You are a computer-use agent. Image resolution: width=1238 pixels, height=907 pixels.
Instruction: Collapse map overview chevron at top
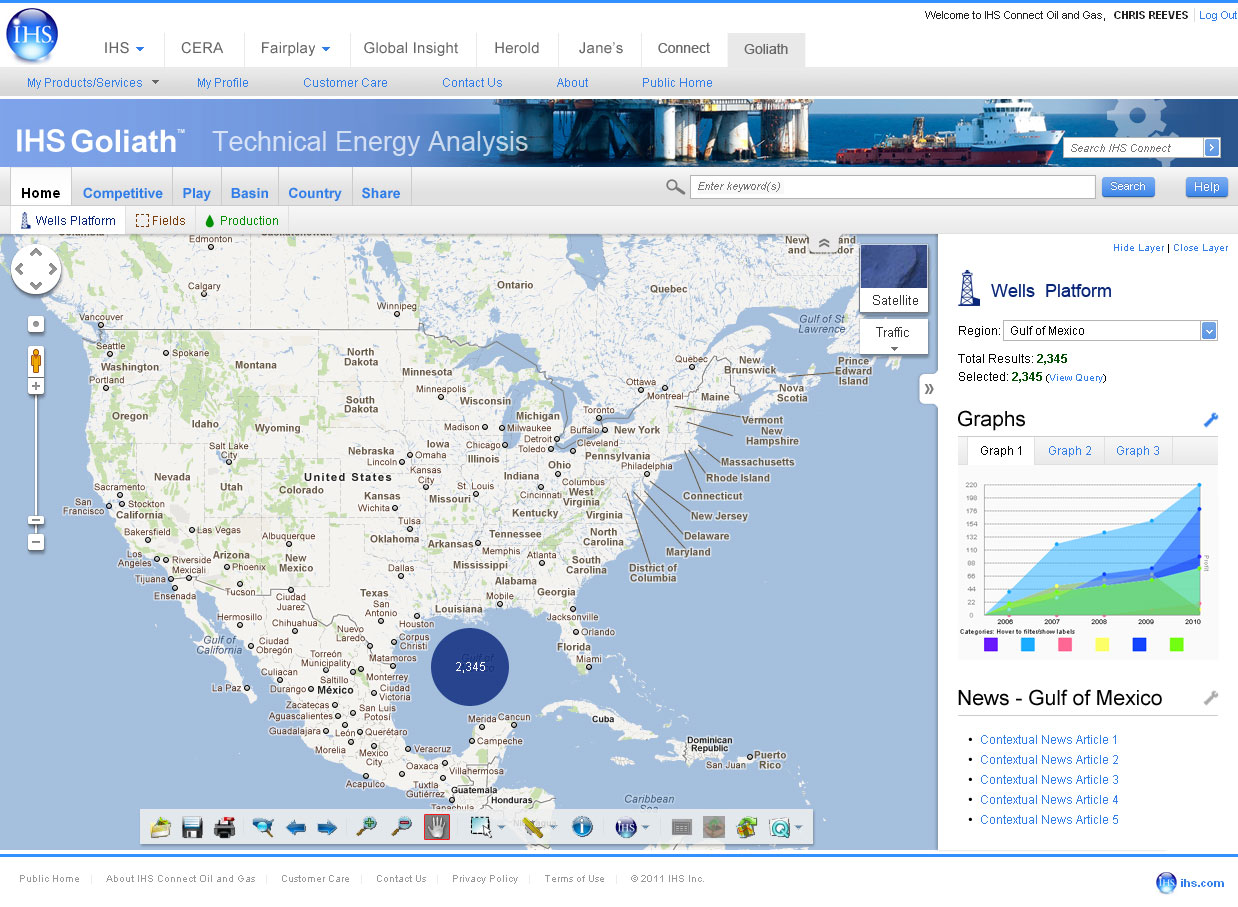(824, 243)
